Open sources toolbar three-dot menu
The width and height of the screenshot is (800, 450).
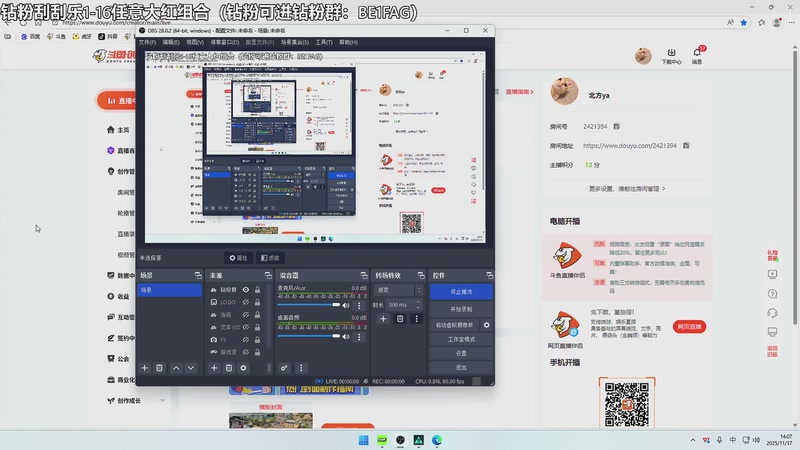(269, 368)
